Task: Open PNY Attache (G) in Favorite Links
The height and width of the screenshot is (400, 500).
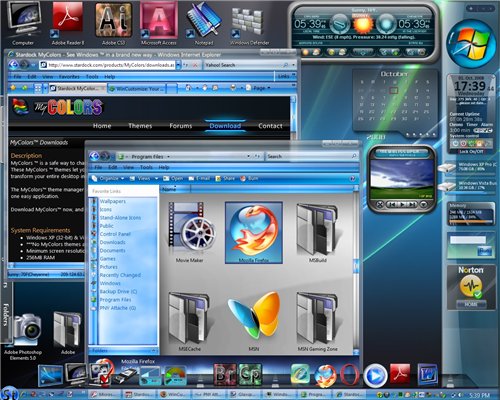Action: coord(118,308)
